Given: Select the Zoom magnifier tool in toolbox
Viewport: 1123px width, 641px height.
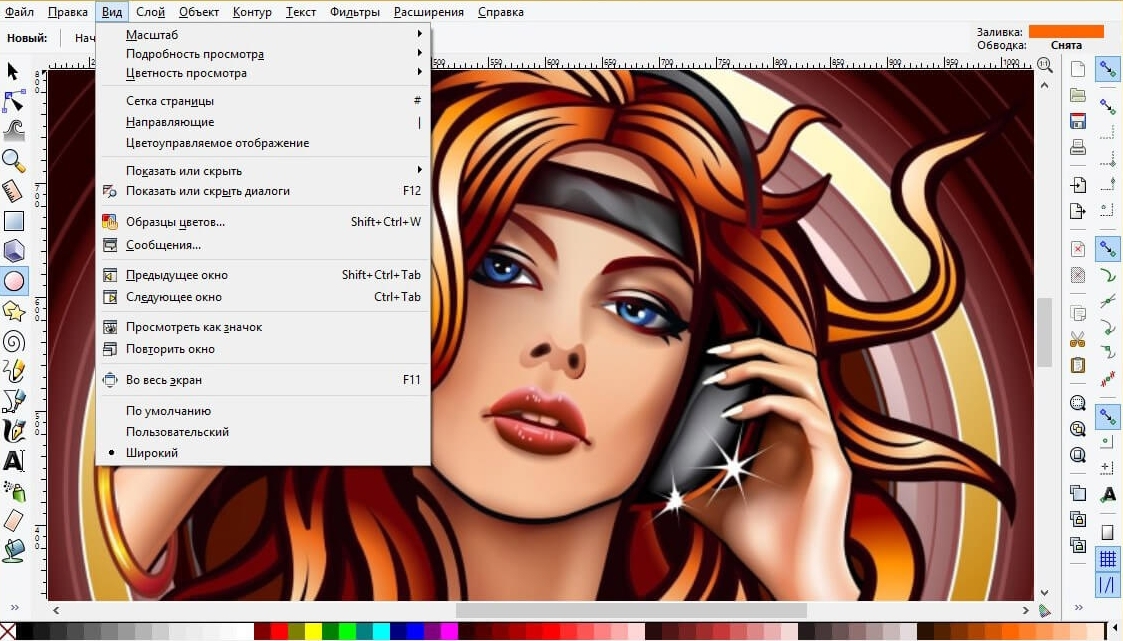Looking at the screenshot, I should [x=14, y=161].
